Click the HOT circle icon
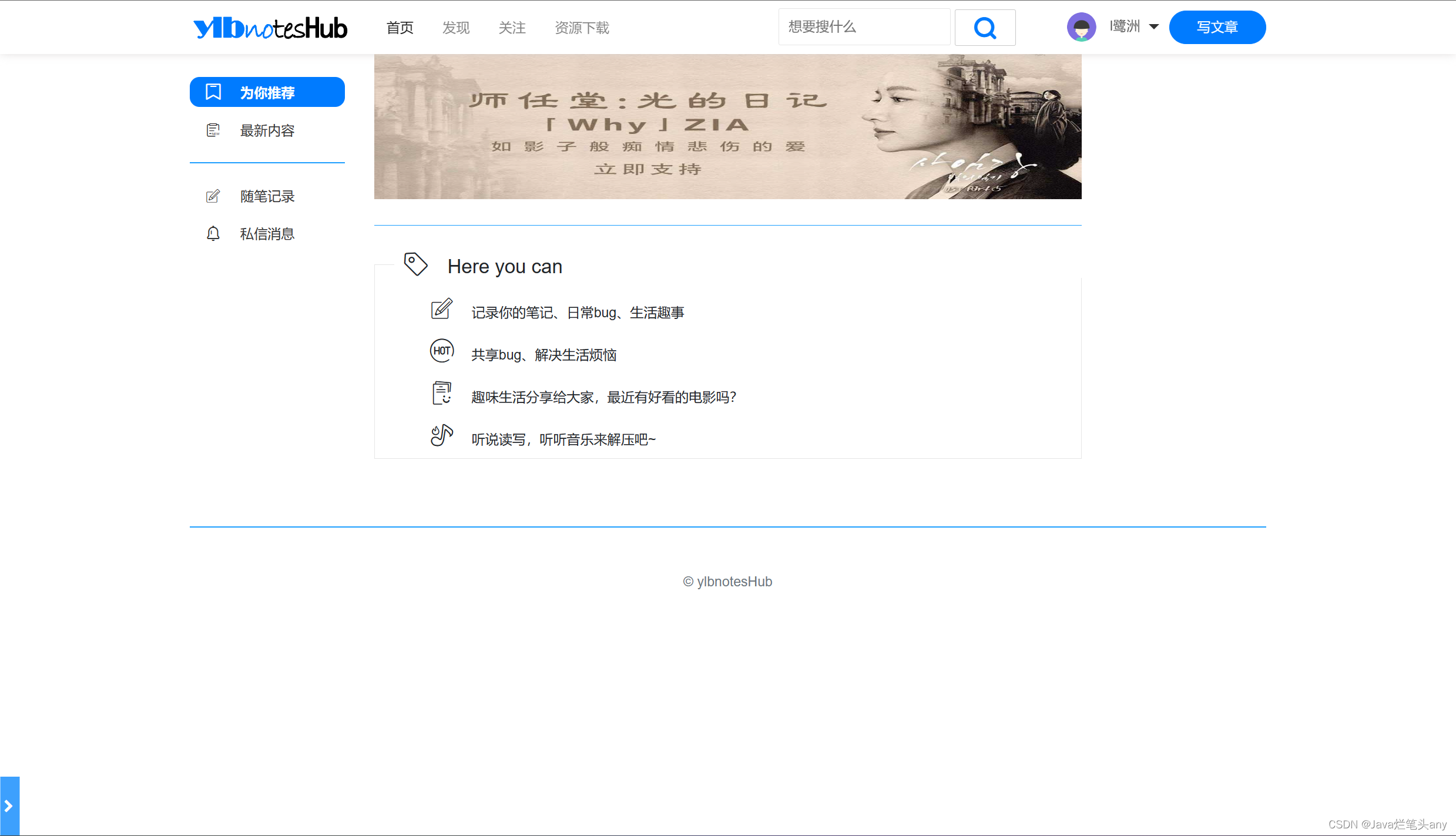This screenshot has width=1456, height=836. tap(442, 351)
